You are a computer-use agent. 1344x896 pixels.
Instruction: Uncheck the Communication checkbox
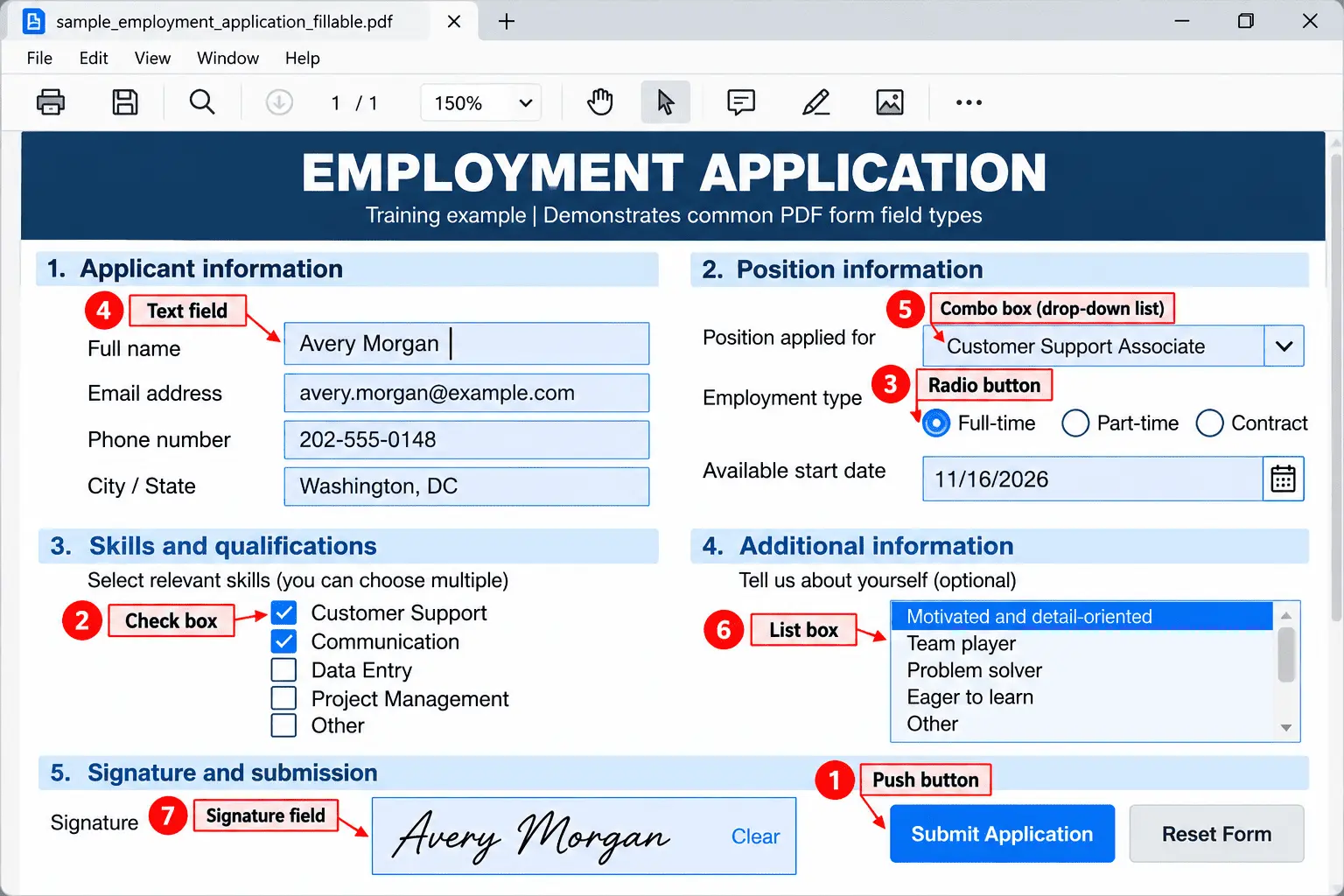(283, 641)
